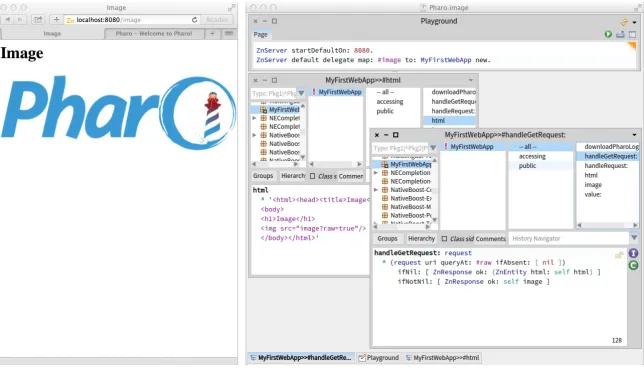
Task: Switch to MyFirstWebApp>>#html in the taskbar
Action: click(x=442, y=358)
